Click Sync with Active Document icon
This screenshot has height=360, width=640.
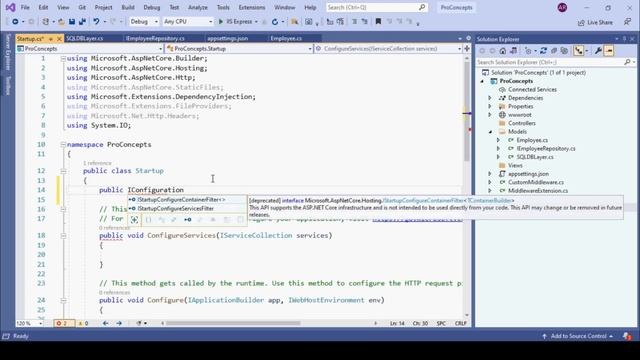(543, 51)
